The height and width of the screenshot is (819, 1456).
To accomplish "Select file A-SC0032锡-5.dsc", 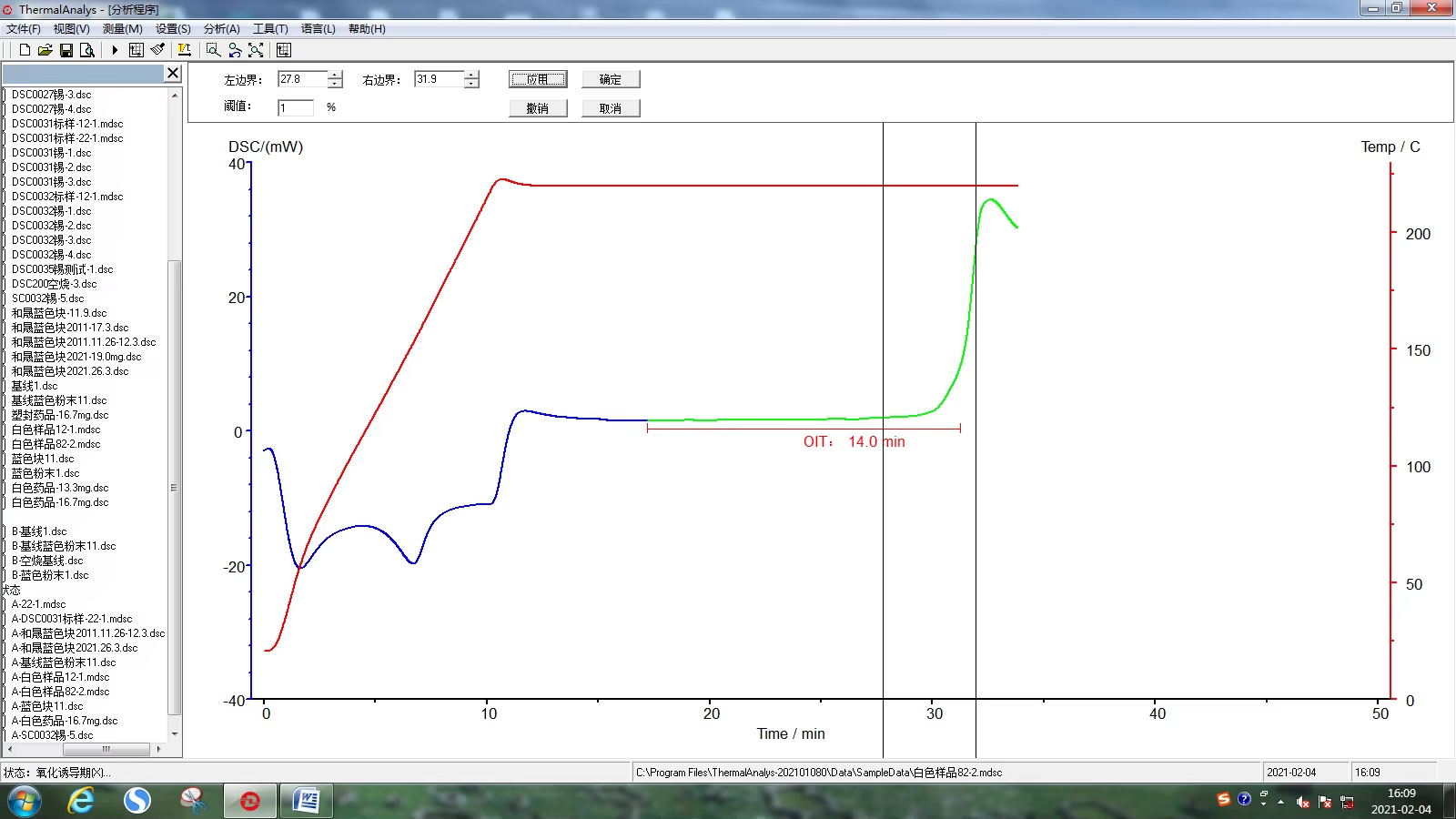I will [52, 735].
